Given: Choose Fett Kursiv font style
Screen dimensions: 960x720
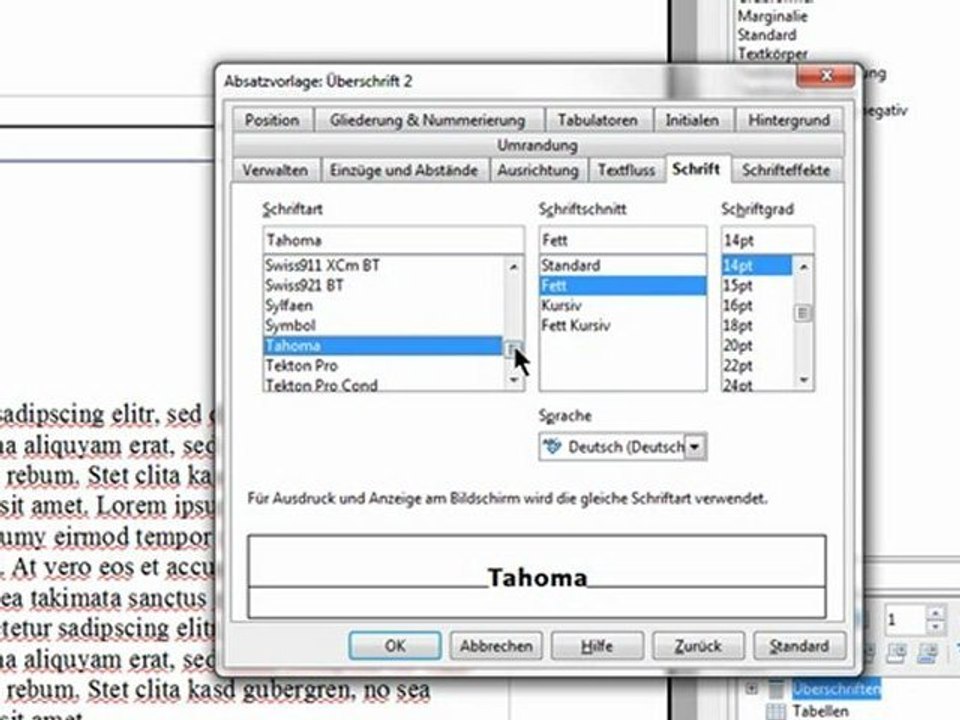Looking at the screenshot, I should point(623,326).
